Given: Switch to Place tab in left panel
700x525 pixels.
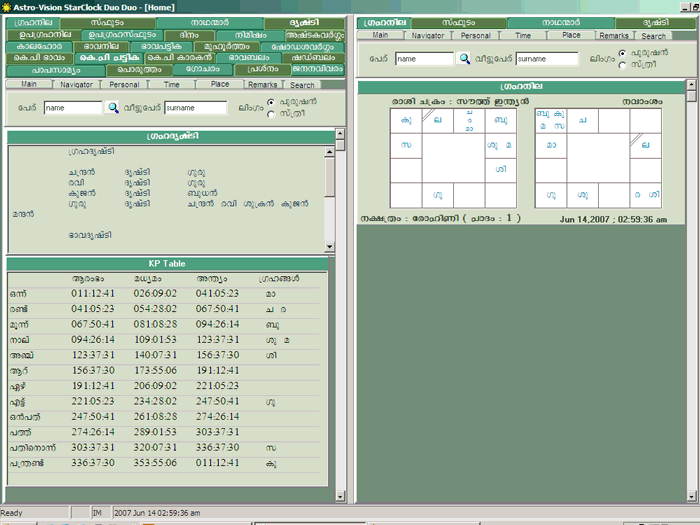Looking at the screenshot, I should pos(220,84).
